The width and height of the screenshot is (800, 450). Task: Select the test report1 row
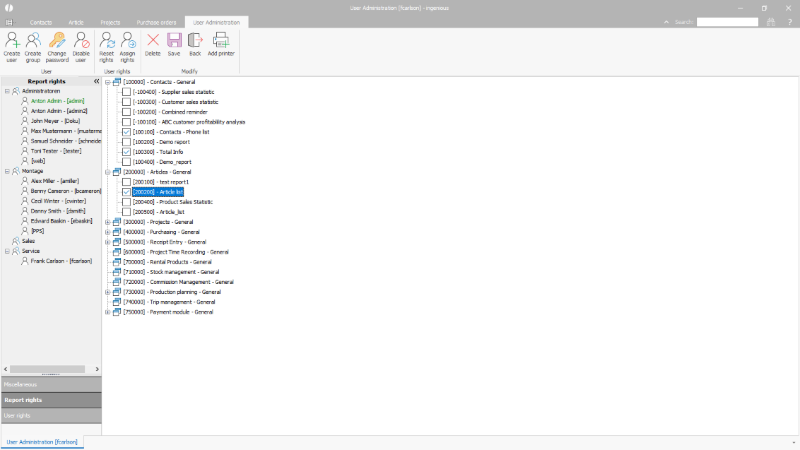(x=161, y=182)
